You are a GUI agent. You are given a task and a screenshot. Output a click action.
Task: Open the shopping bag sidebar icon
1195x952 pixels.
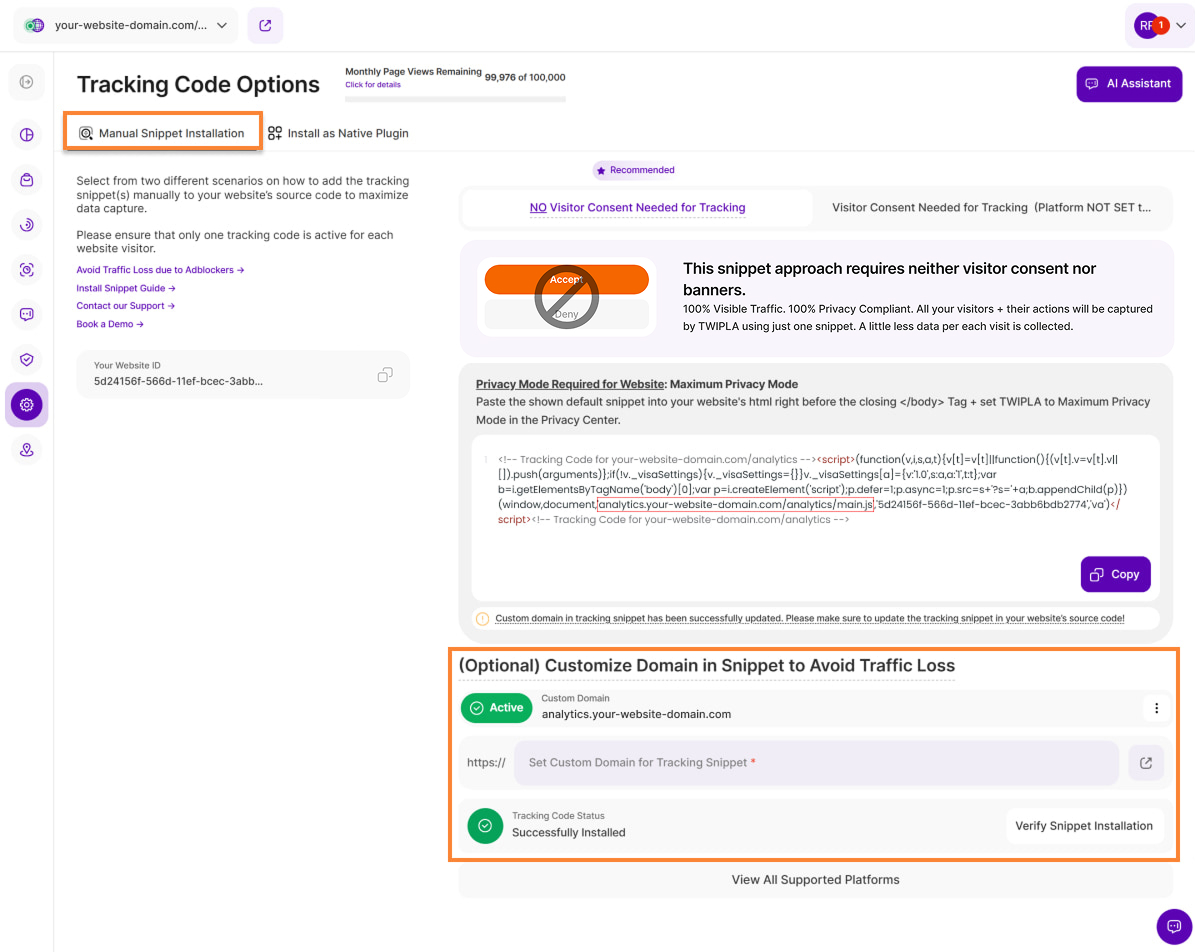click(26, 180)
